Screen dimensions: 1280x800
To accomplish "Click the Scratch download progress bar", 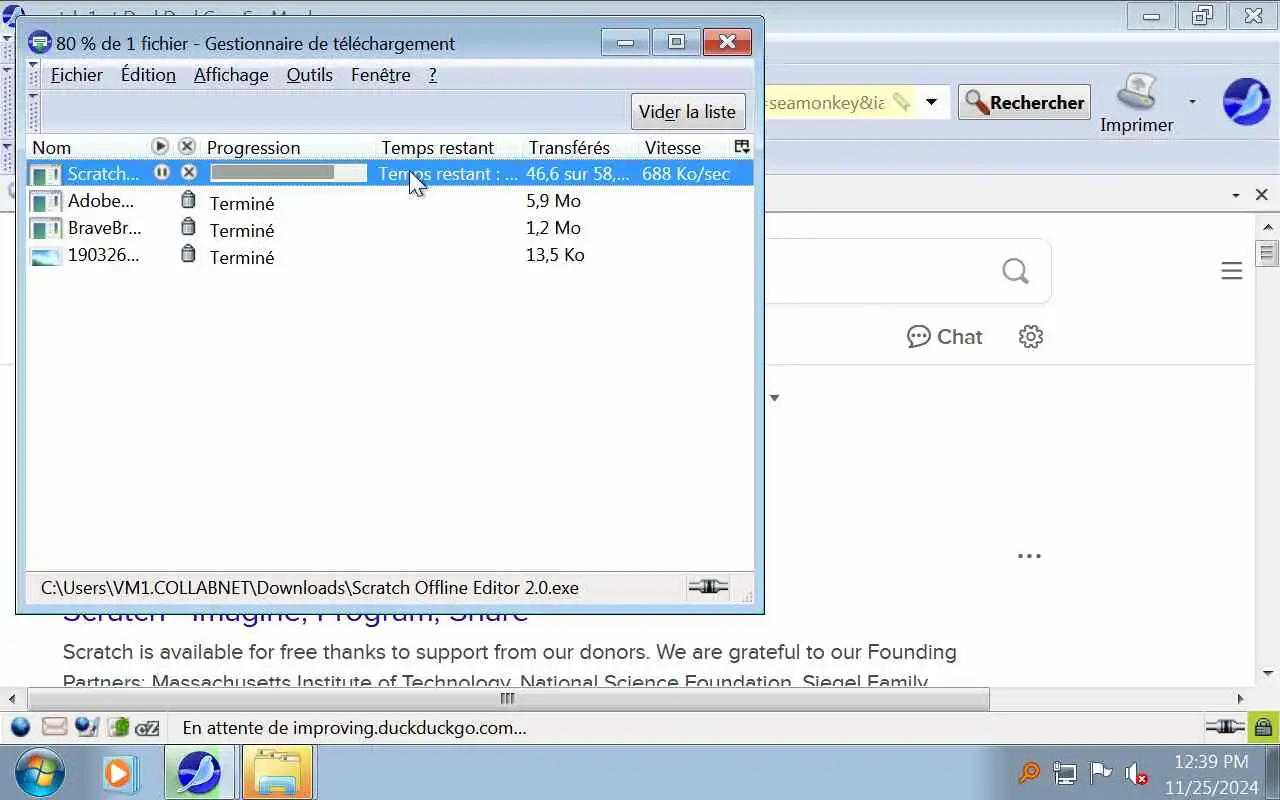I will pyautogui.click(x=289, y=173).
